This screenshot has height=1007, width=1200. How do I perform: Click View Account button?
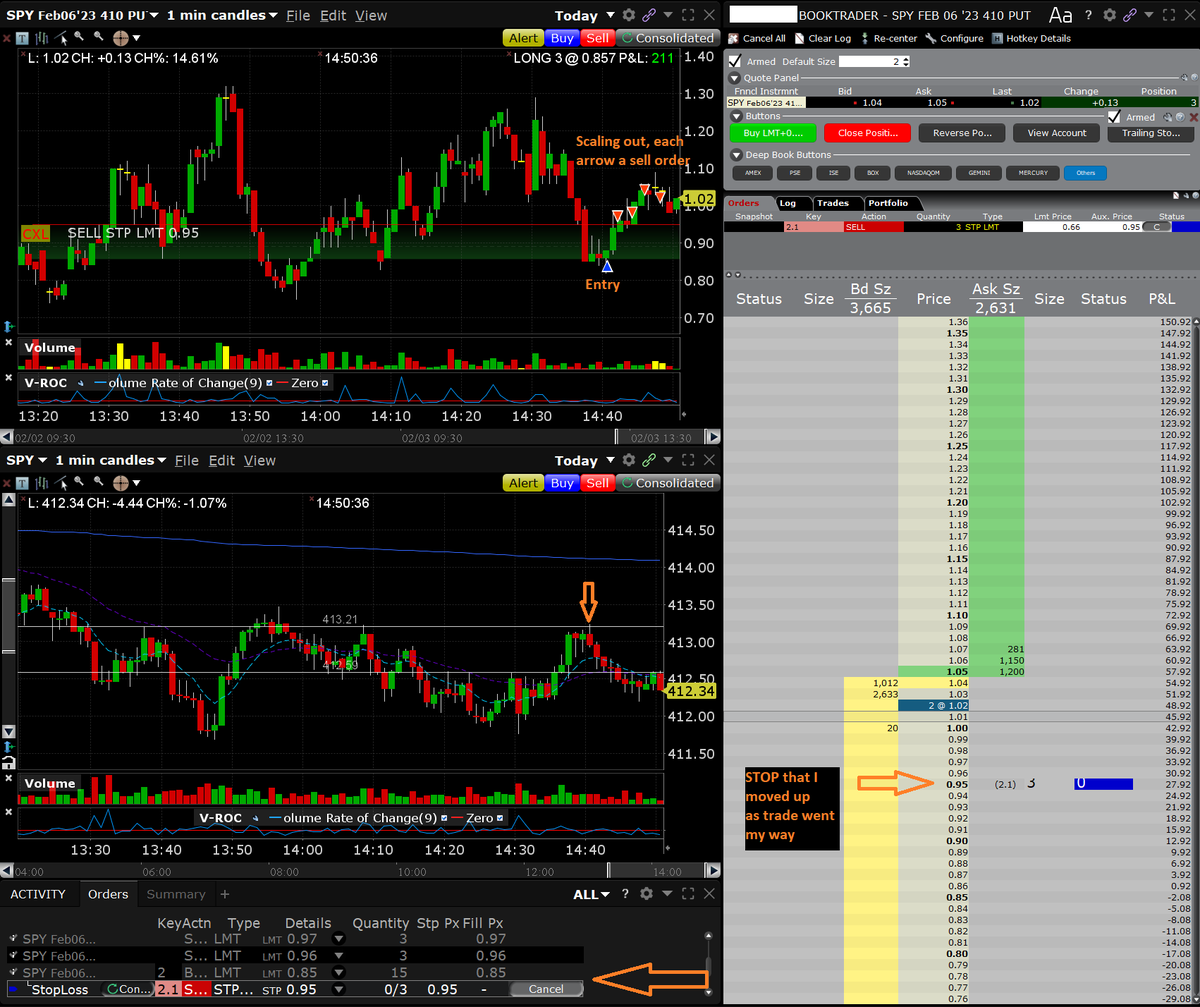click(1056, 133)
